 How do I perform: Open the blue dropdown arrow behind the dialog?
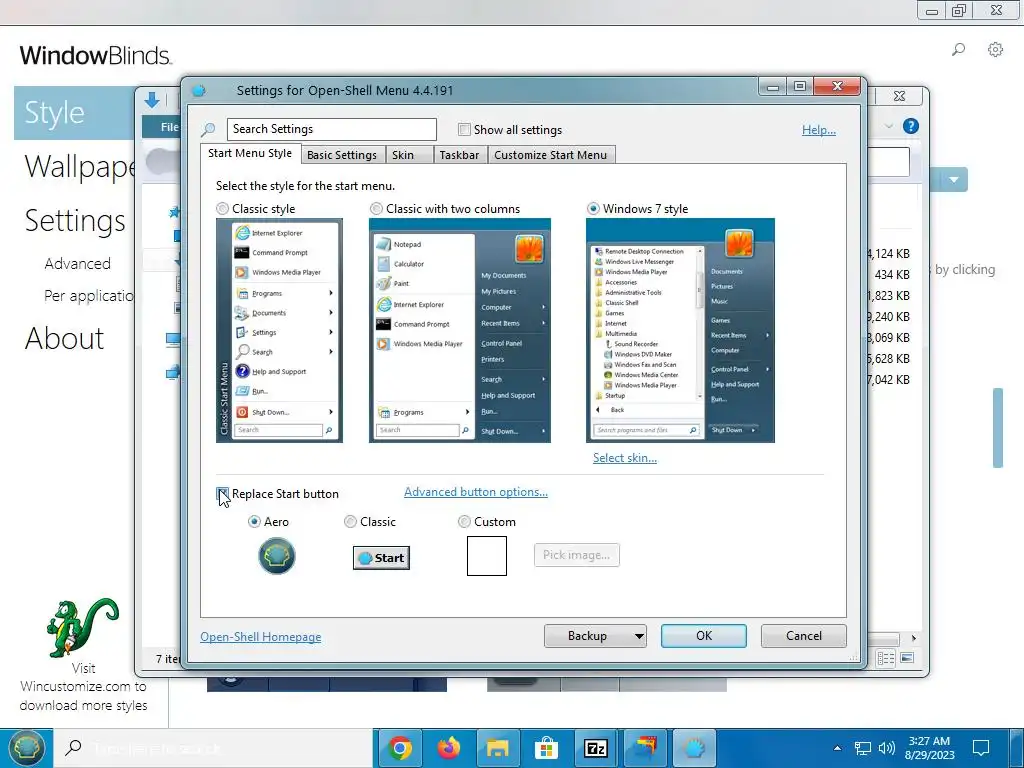(x=953, y=180)
